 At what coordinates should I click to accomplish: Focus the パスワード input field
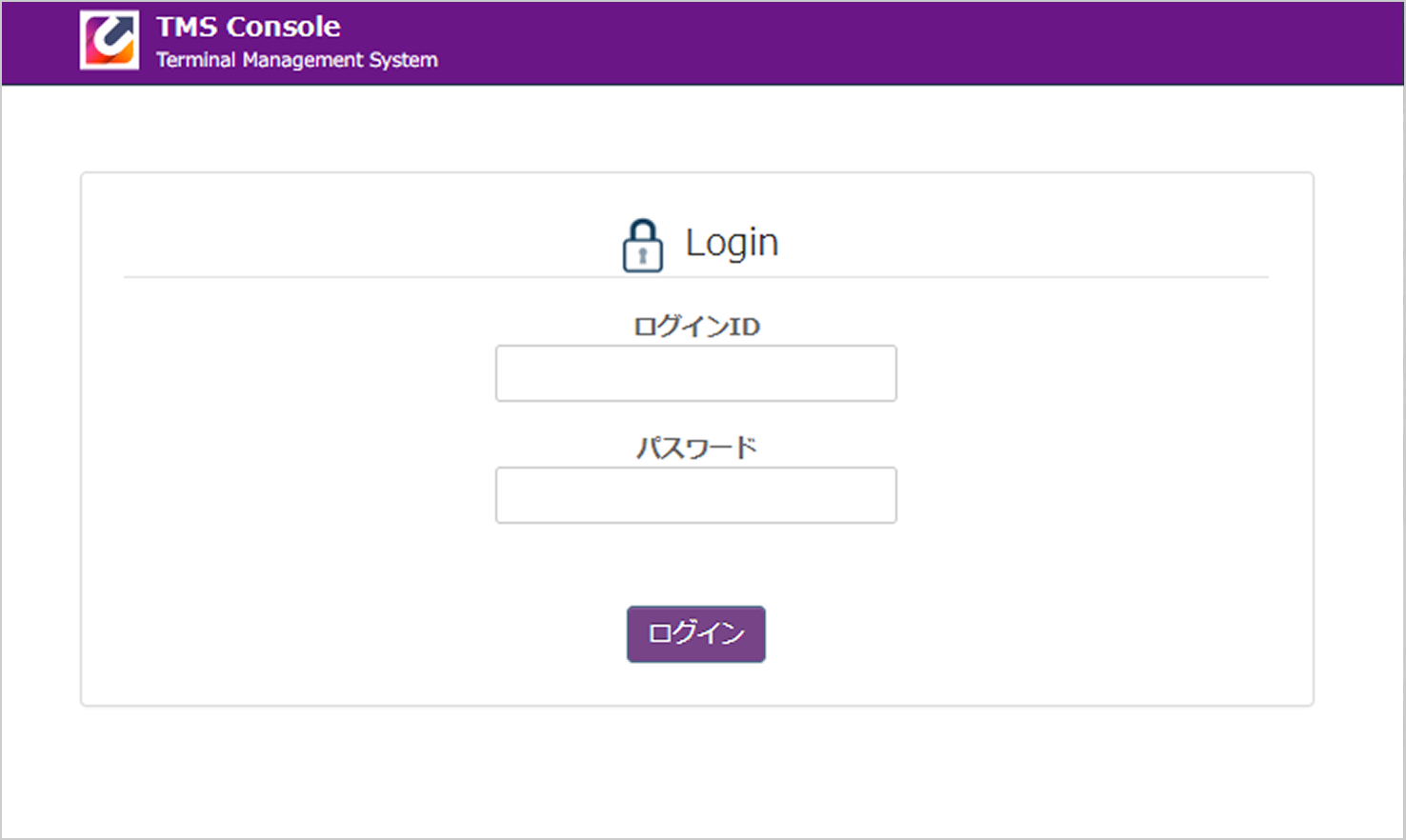[695, 495]
